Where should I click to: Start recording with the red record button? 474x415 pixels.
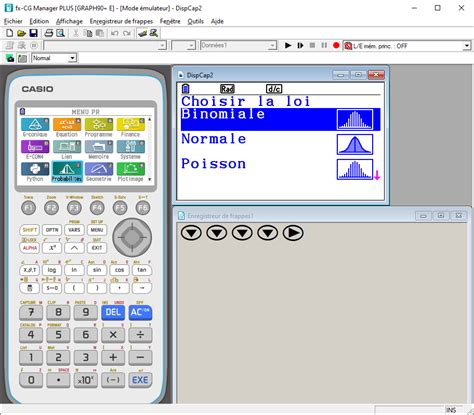point(336,45)
